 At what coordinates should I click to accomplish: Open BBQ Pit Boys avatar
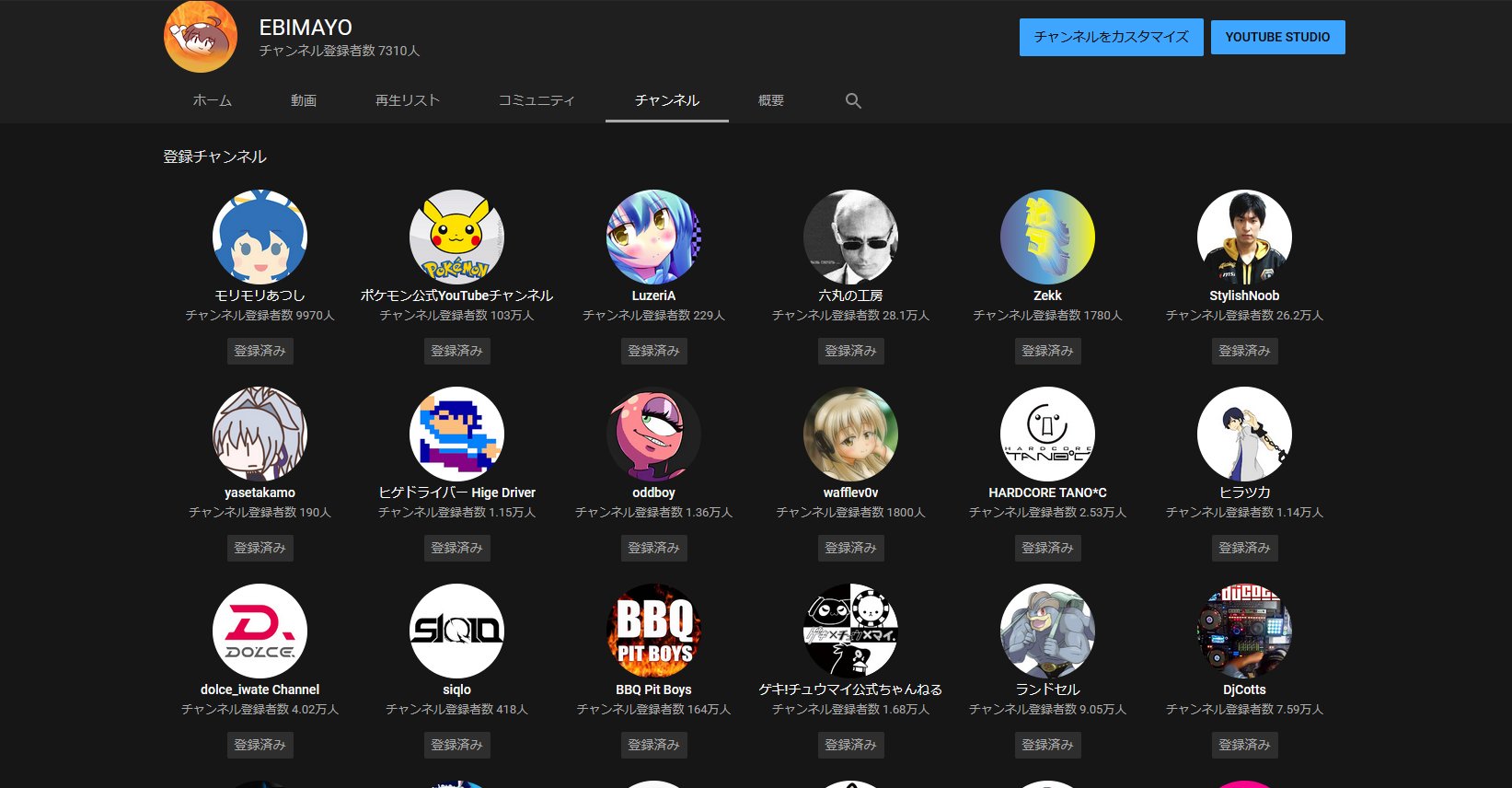coord(653,631)
